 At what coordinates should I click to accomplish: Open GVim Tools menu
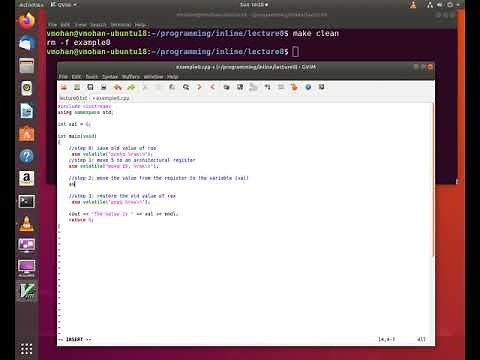pyautogui.click(x=92, y=77)
